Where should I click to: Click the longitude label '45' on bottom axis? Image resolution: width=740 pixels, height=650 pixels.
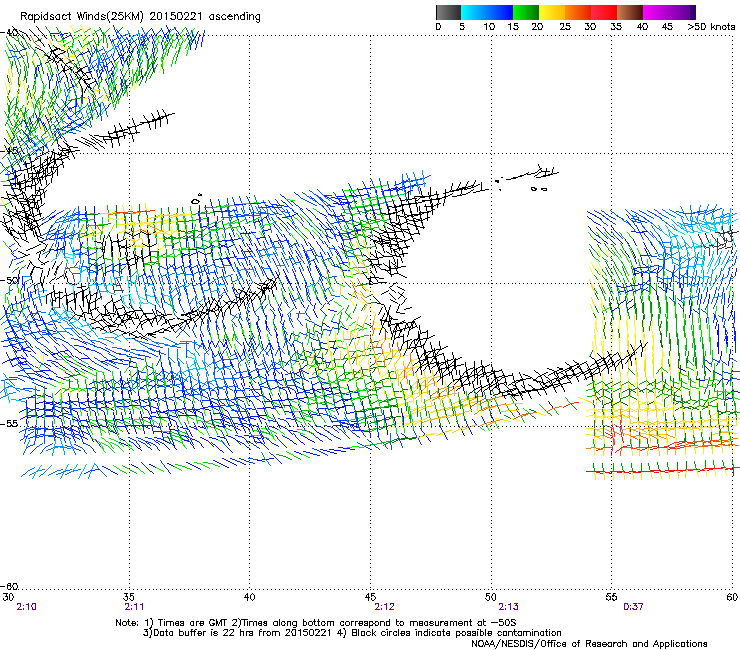click(370, 597)
